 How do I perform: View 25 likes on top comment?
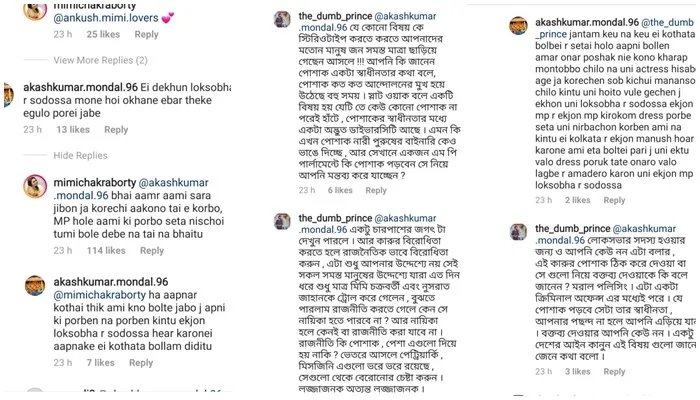point(103,34)
